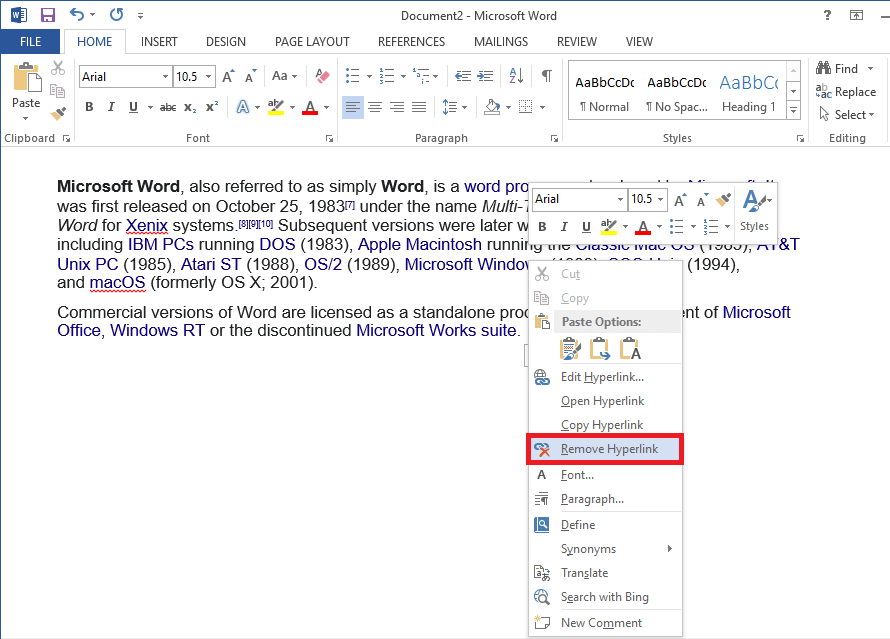Switch to the PAGE LAYOUT tab
Screen dimensions: 890x639
[312, 41]
